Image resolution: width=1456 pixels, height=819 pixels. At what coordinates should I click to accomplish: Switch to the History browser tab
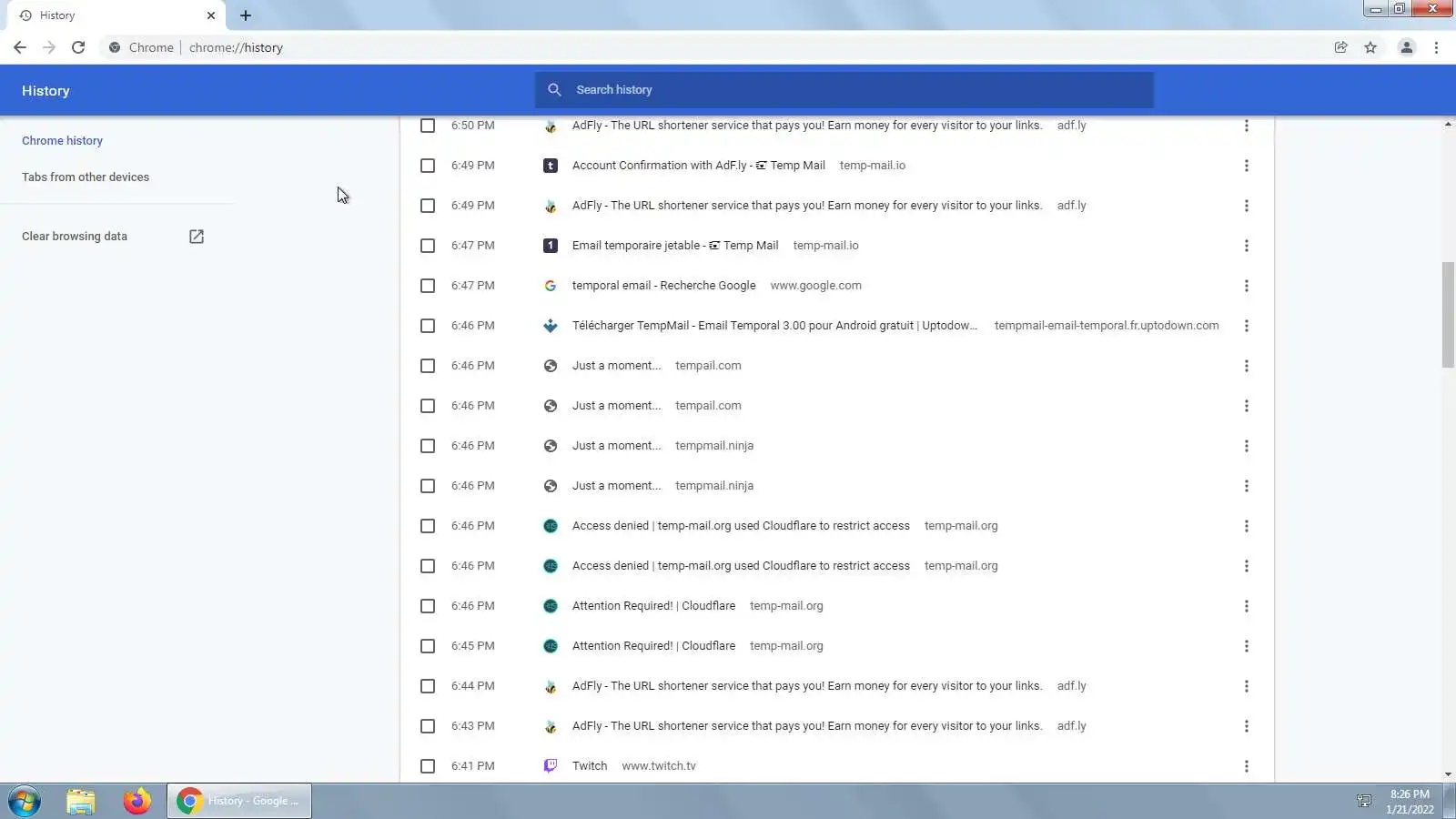[116, 15]
